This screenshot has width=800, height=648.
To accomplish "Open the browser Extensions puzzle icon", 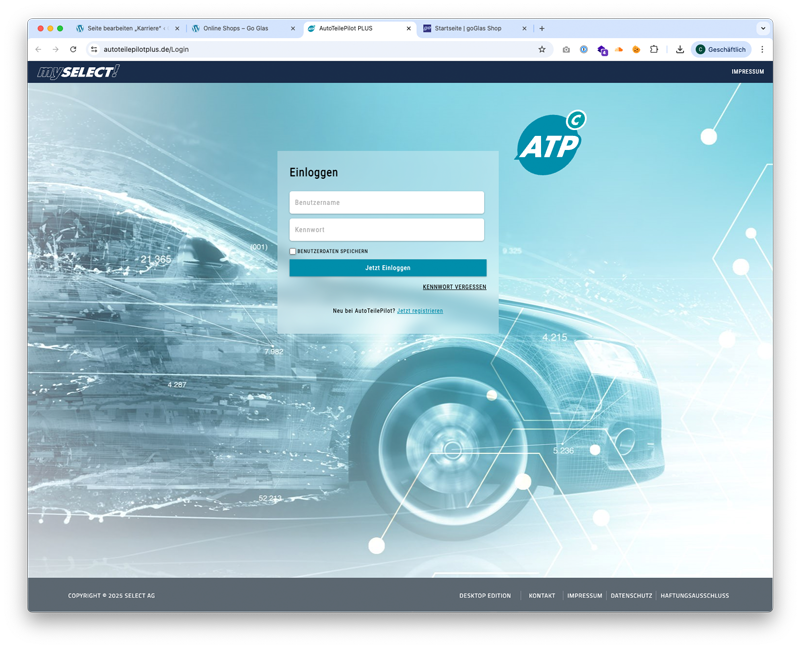I will pos(654,49).
